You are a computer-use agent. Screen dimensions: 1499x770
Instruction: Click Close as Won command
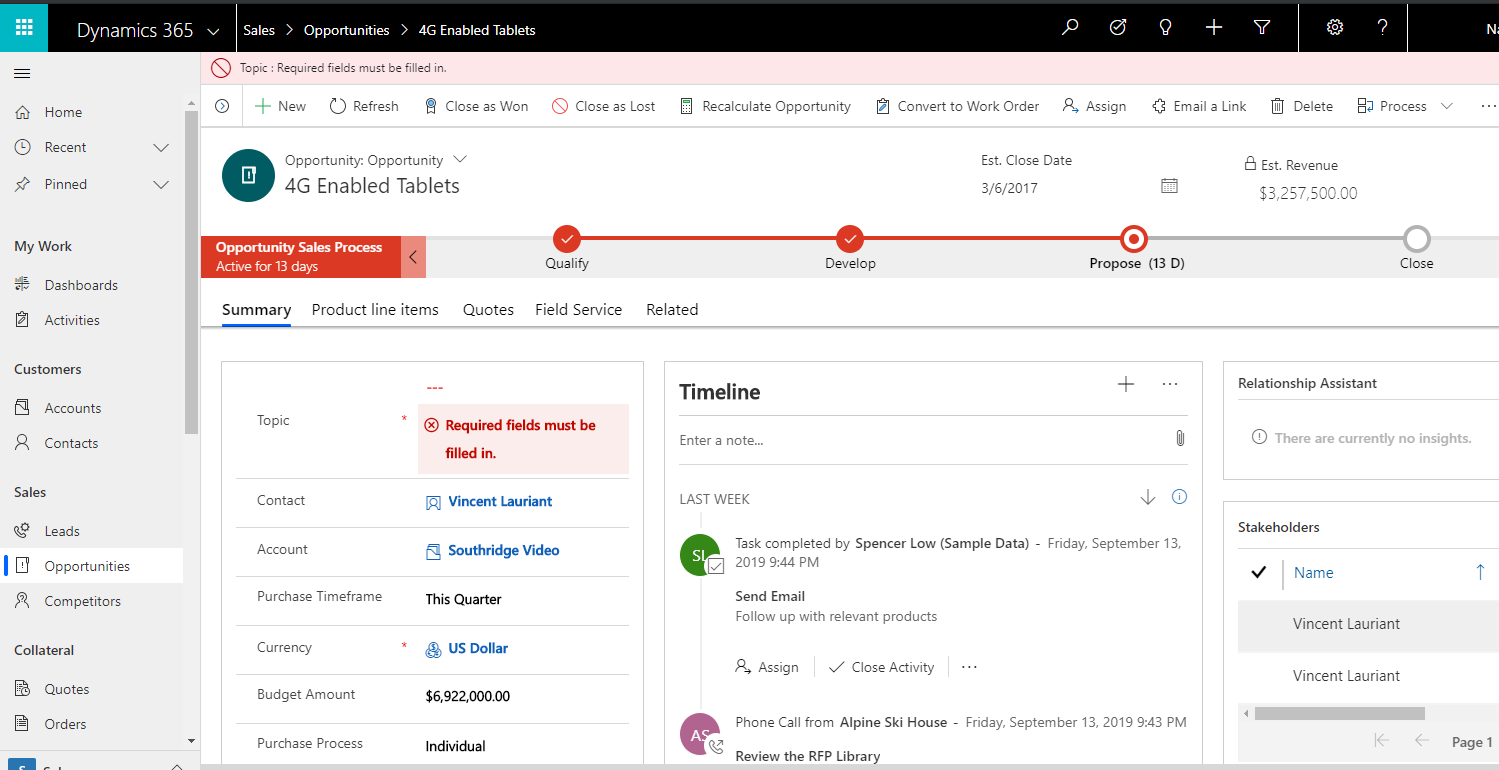point(476,106)
